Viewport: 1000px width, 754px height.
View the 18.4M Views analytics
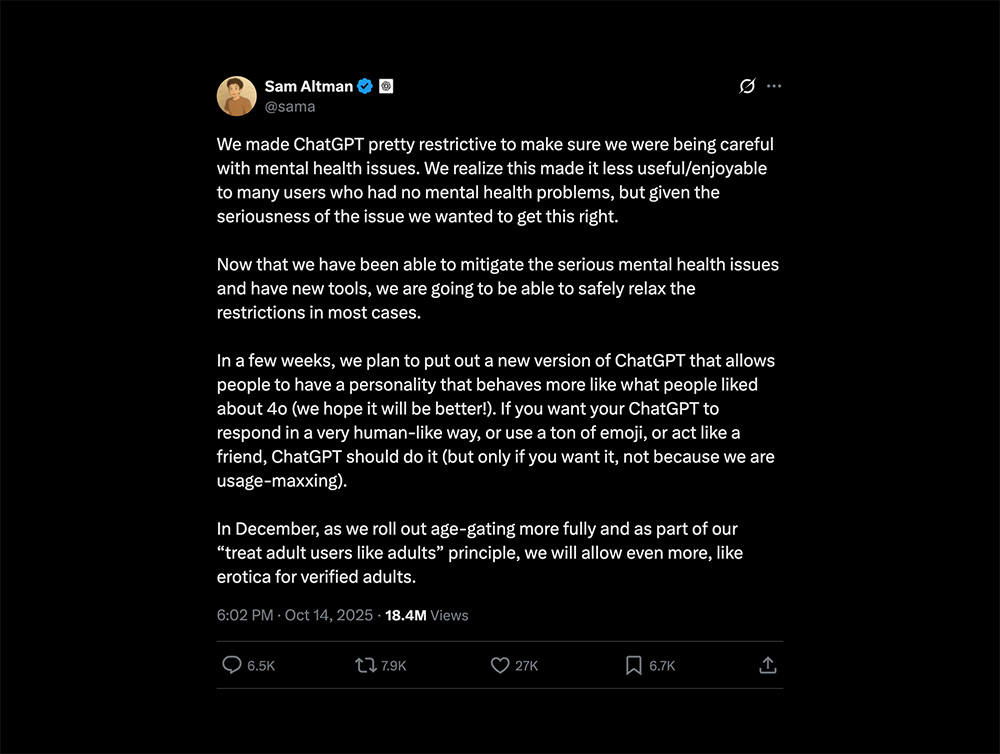coord(427,615)
